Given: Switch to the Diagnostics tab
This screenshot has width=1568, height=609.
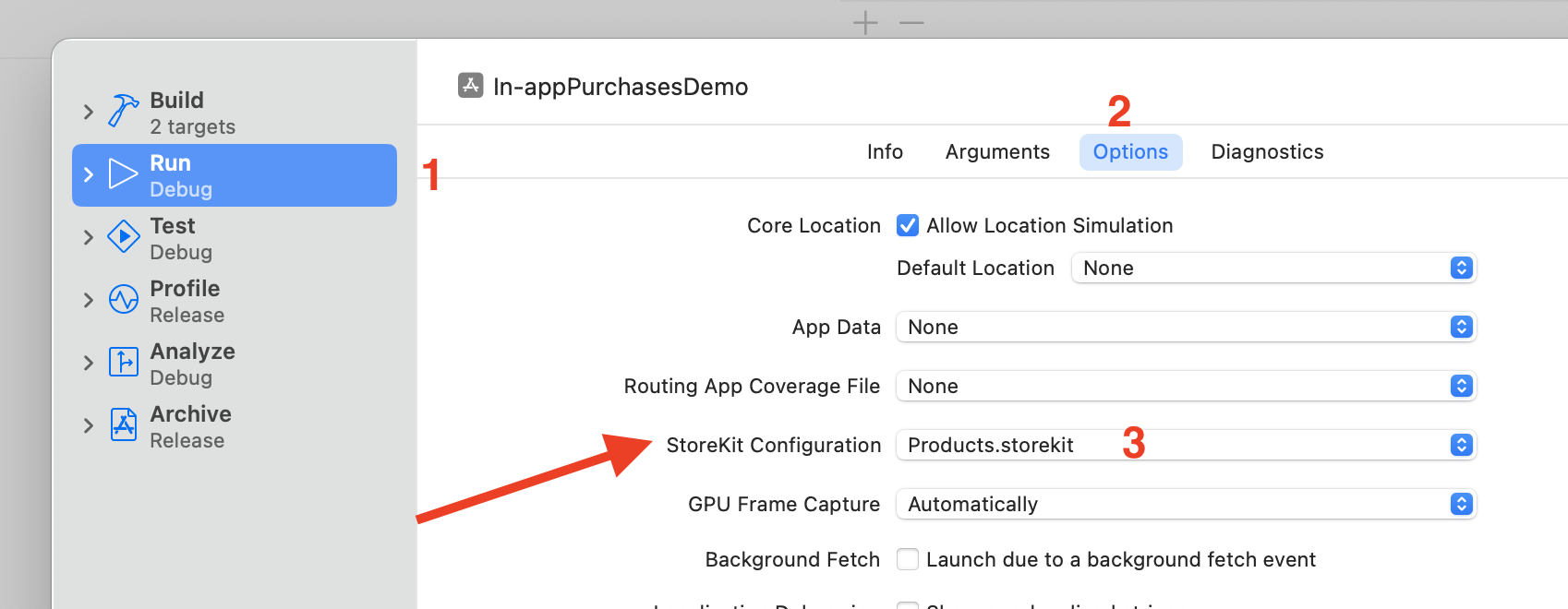Looking at the screenshot, I should click(1267, 151).
